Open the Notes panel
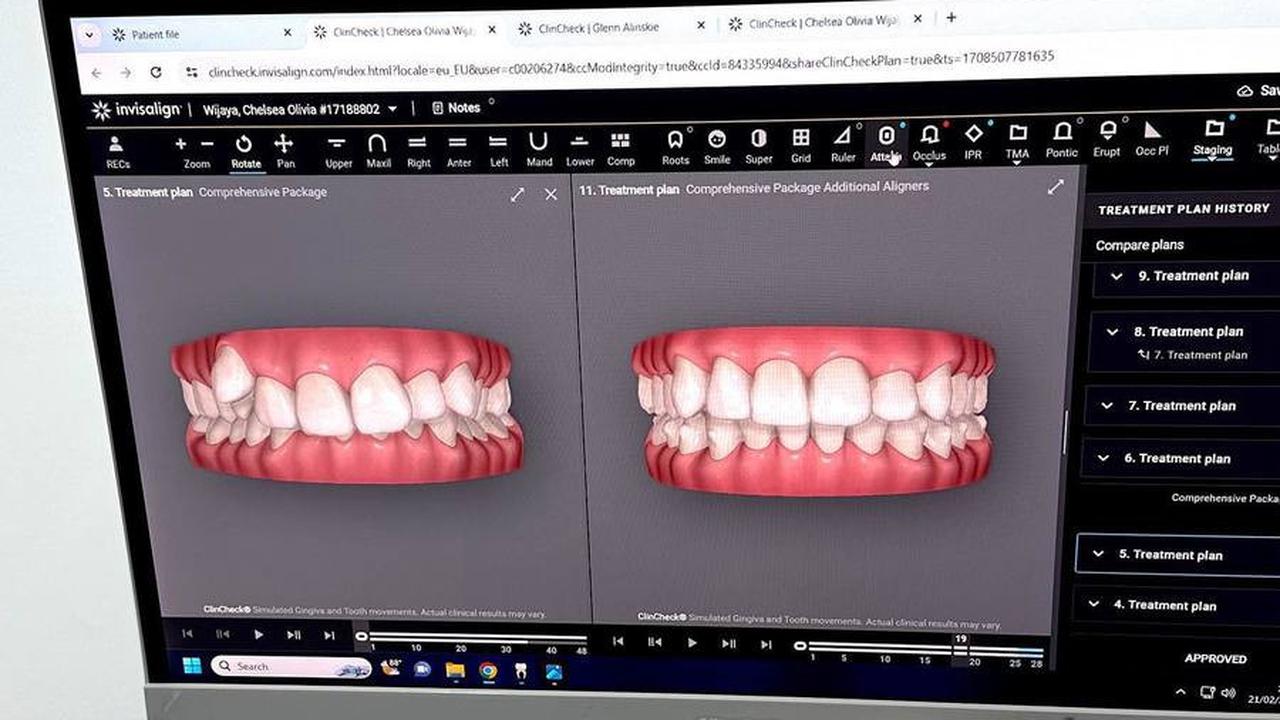Image resolution: width=1280 pixels, height=720 pixels. point(456,108)
